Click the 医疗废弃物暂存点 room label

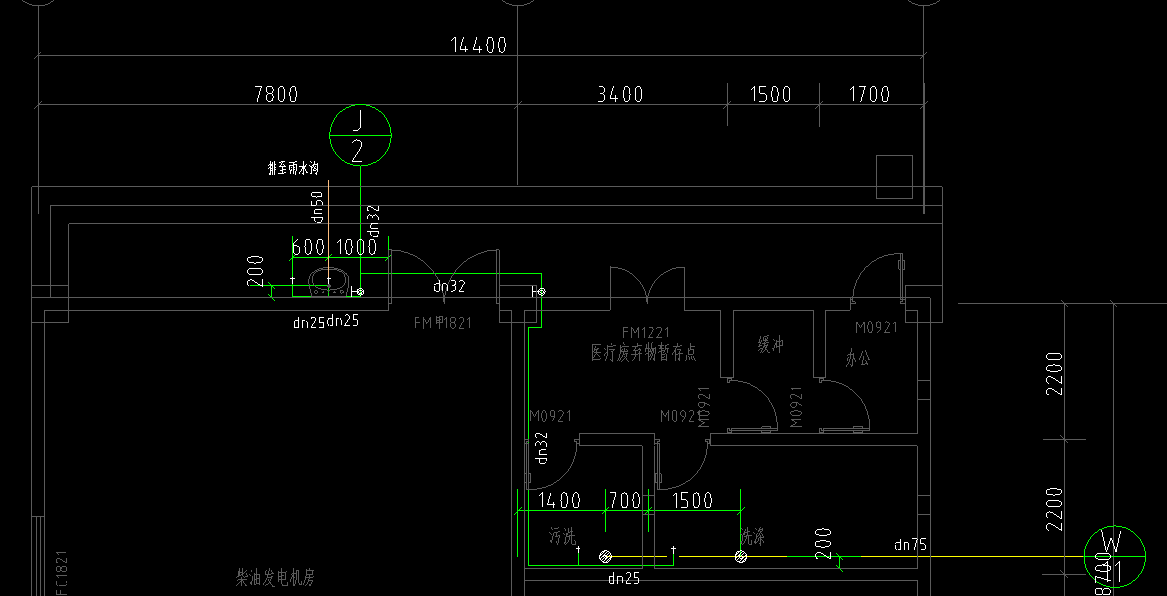644,353
